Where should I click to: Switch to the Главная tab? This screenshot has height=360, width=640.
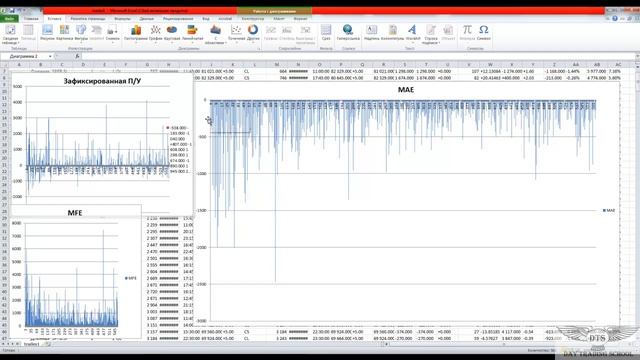coord(31,18)
